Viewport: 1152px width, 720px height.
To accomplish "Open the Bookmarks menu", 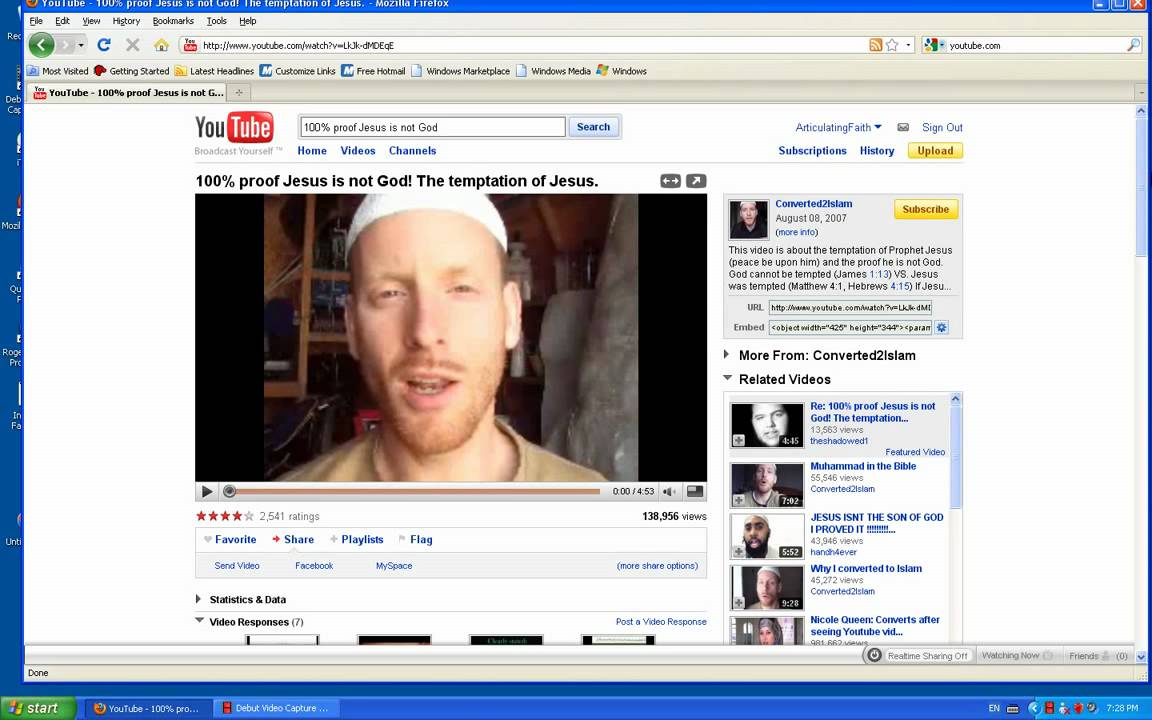I will click(x=173, y=21).
